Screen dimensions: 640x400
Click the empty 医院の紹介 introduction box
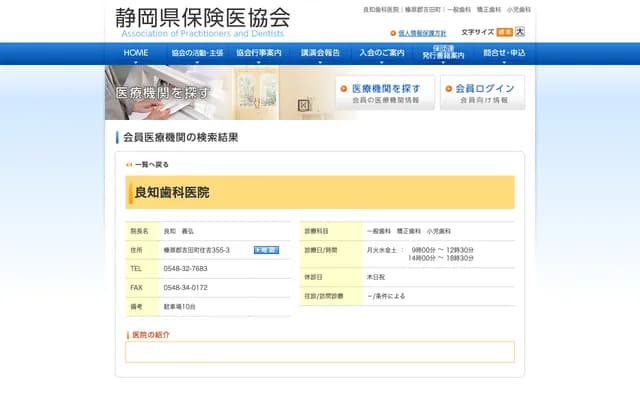(320, 352)
